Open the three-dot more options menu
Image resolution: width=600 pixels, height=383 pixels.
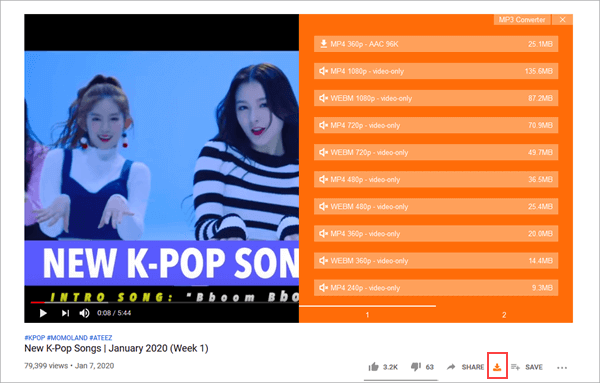coord(562,368)
